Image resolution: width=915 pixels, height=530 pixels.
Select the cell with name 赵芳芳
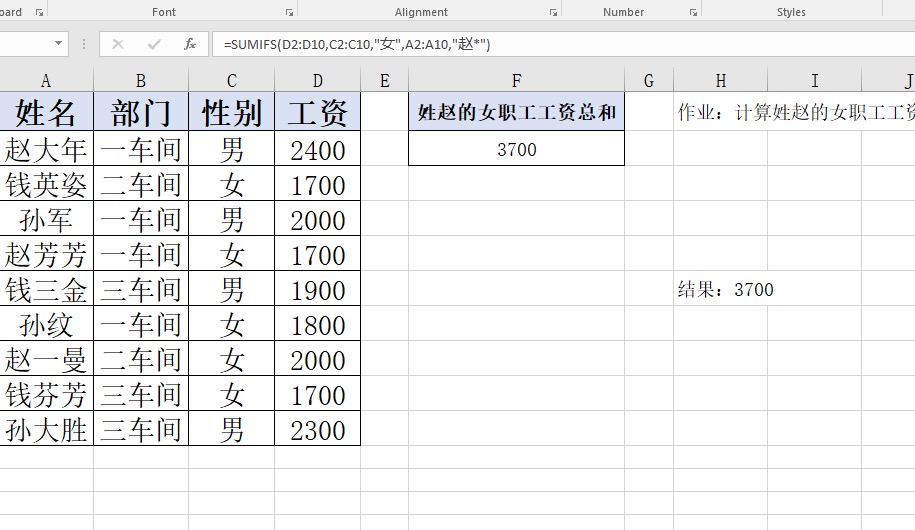coord(46,253)
